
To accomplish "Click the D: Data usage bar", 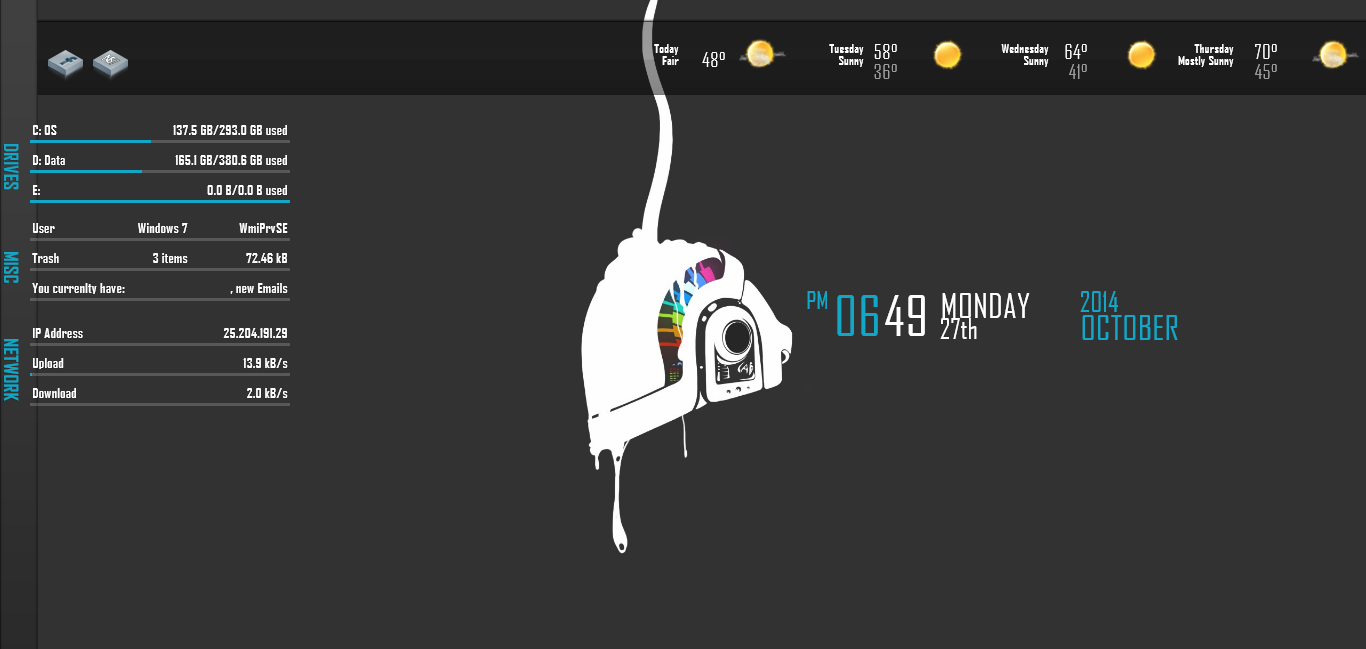I will pos(160,172).
